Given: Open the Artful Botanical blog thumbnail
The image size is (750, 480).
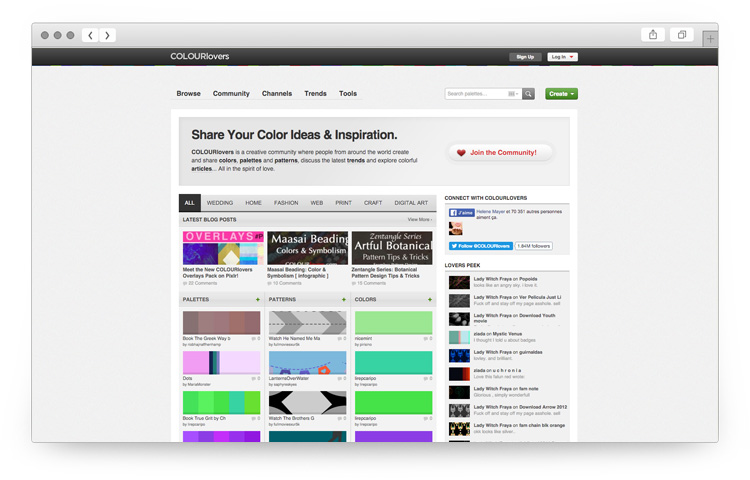Looking at the screenshot, I should [x=392, y=248].
